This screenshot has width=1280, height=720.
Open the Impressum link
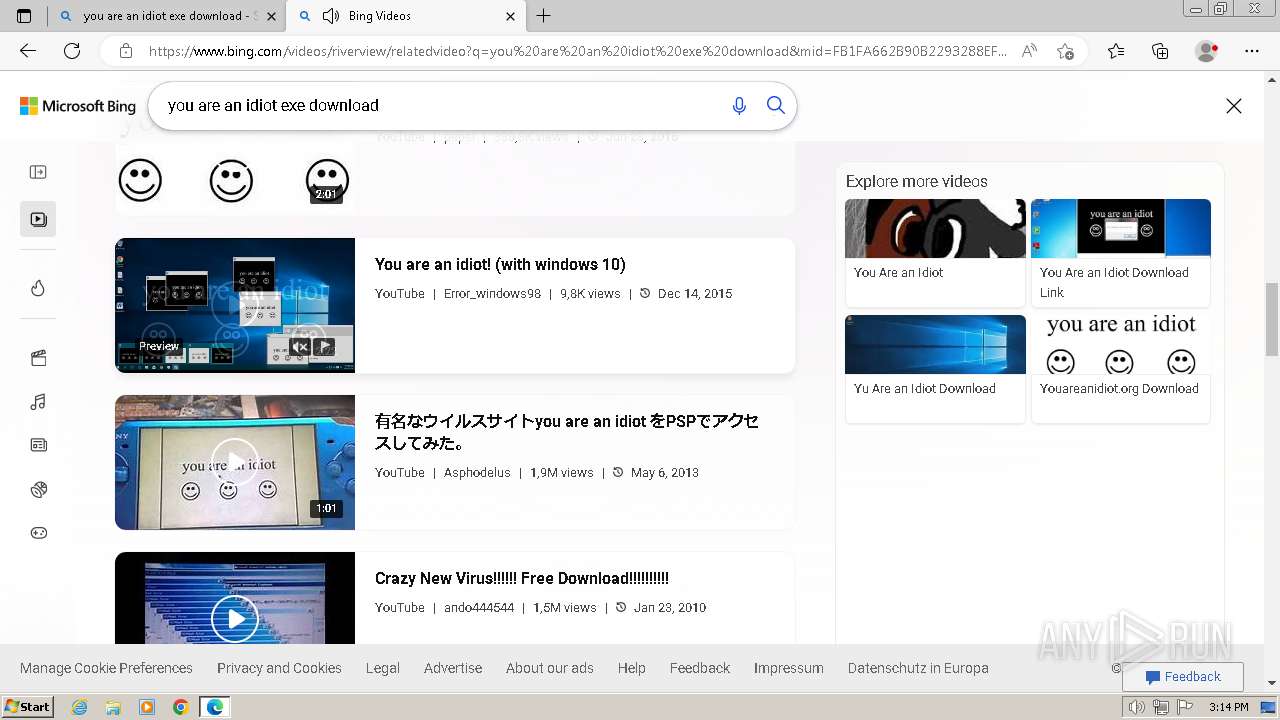pos(789,668)
